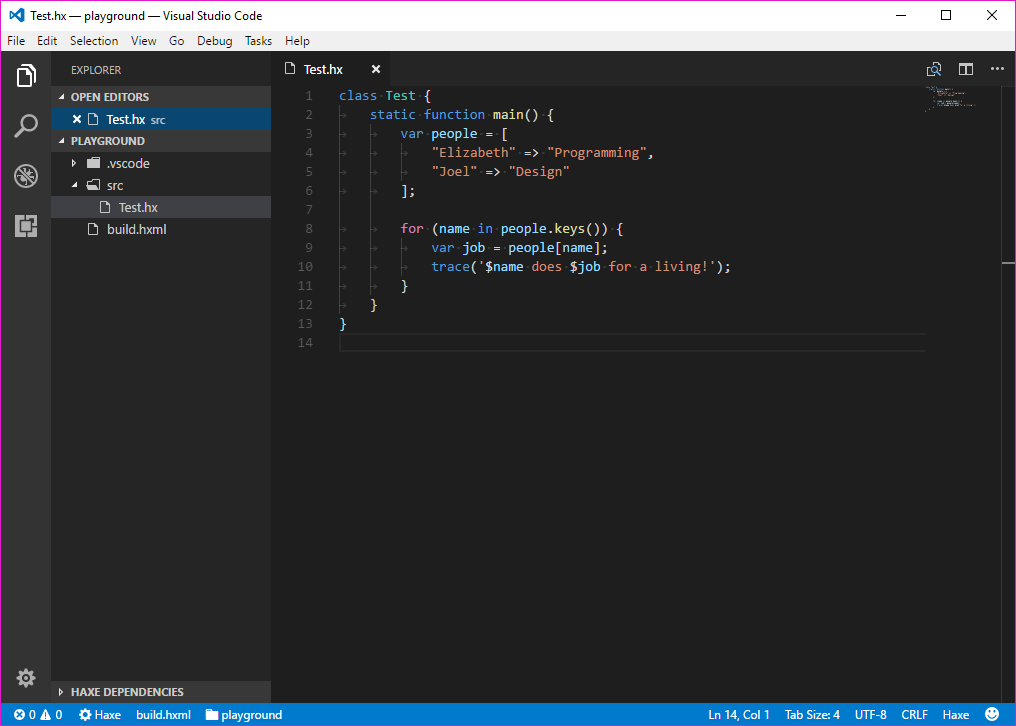Click line number 8 in the gutter
Viewport: 1016px width, 726px height.
point(309,229)
